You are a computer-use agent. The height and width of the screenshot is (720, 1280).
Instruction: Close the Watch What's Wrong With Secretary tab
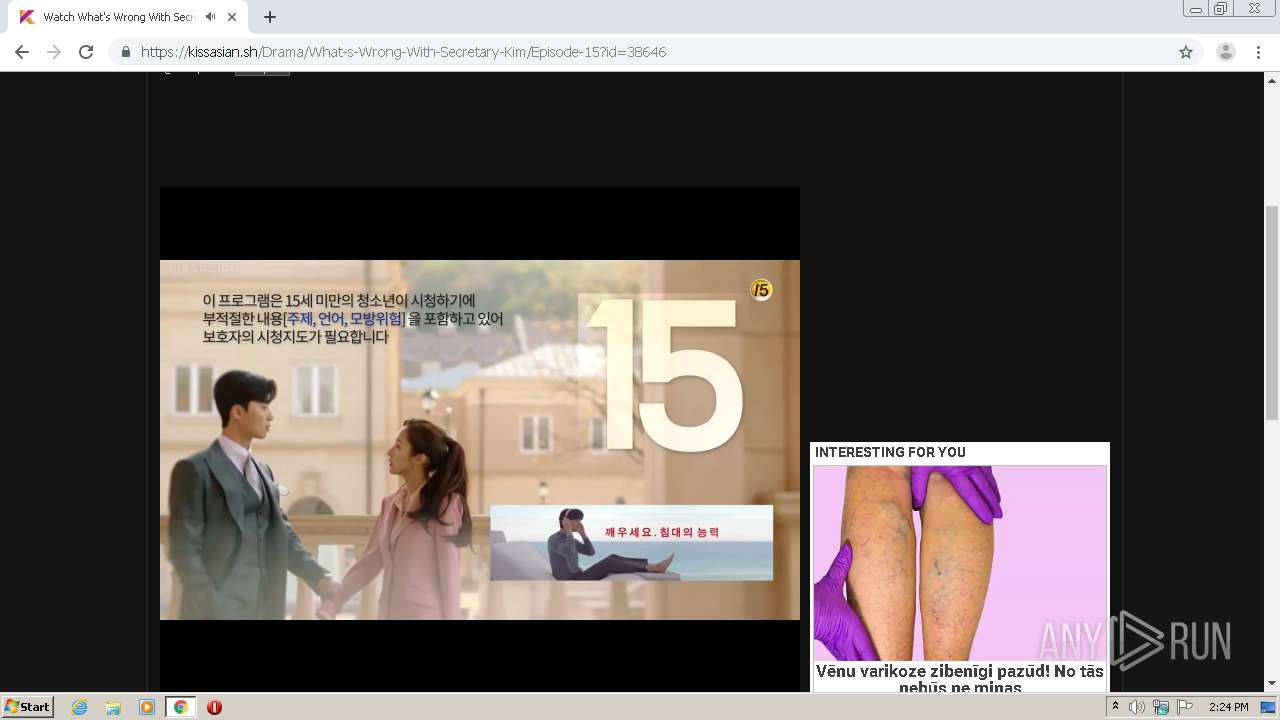pos(233,17)
